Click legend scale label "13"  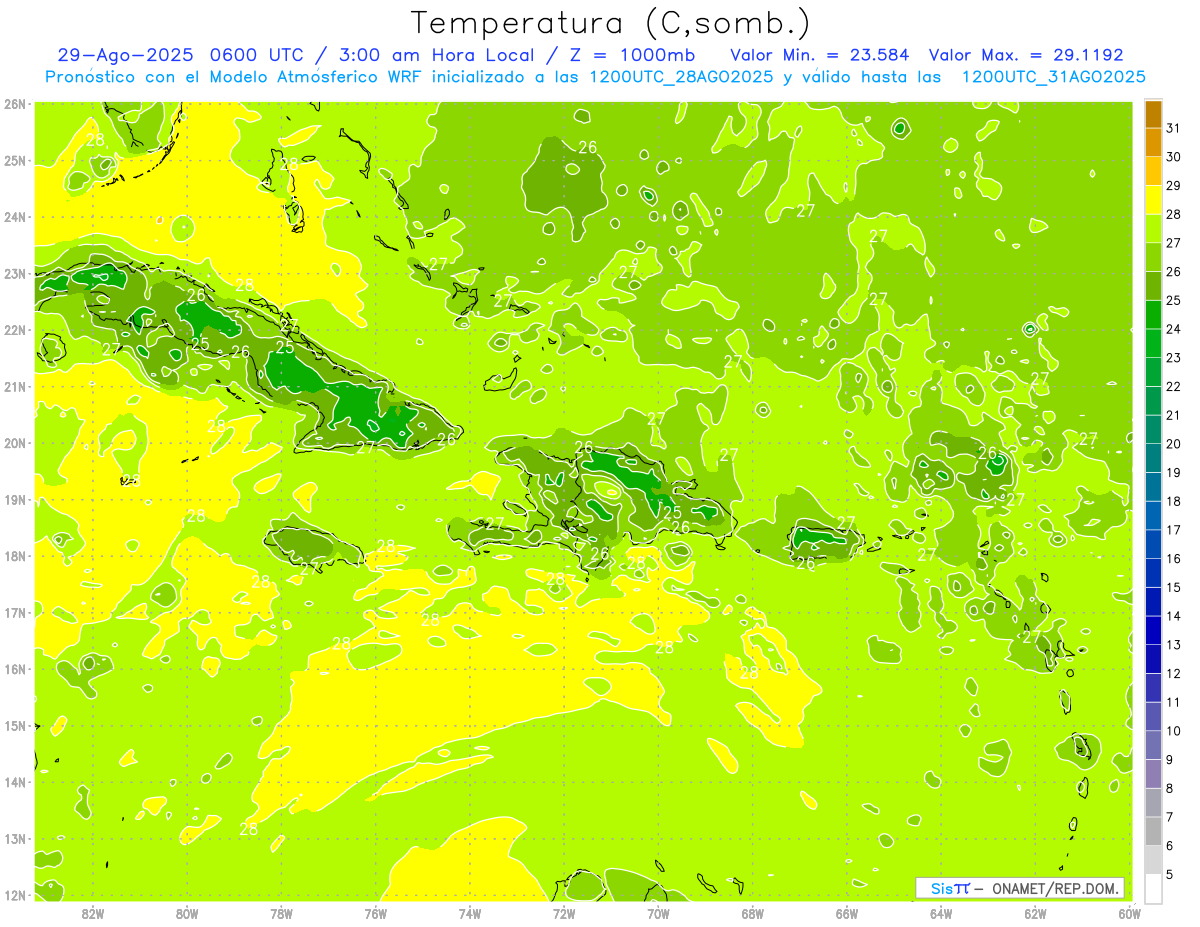tap(1173, 645)
